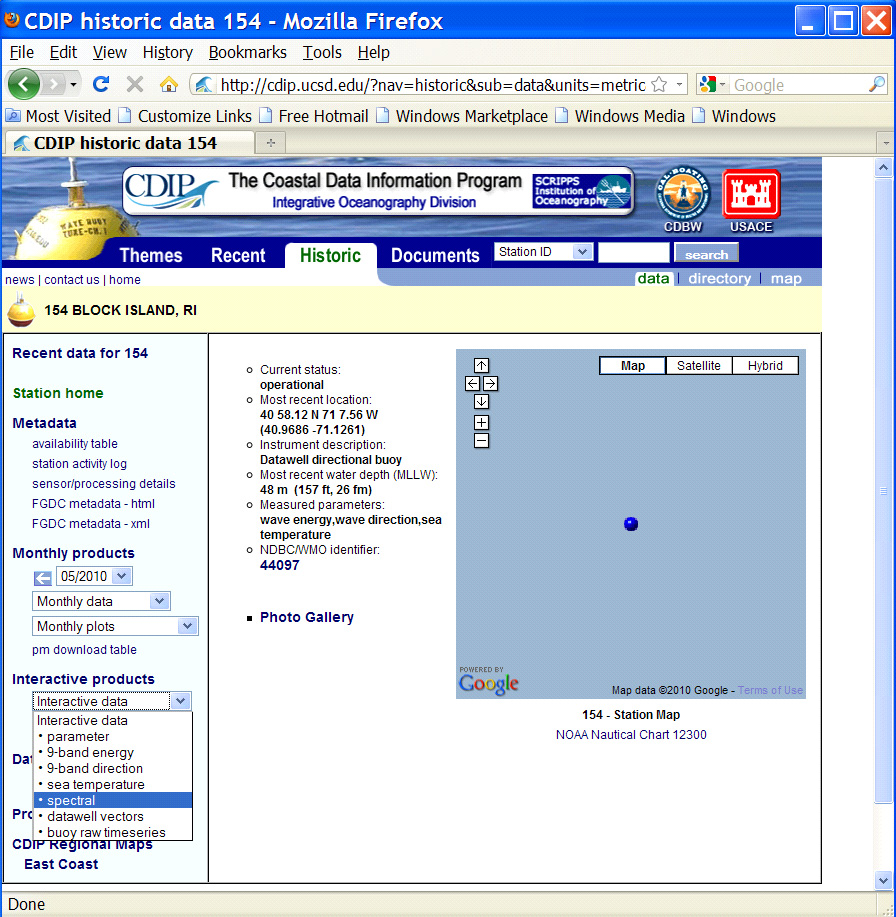Reload the page with the refresh icon
Viewport: 896px width, 917px height.
point(101,84)
